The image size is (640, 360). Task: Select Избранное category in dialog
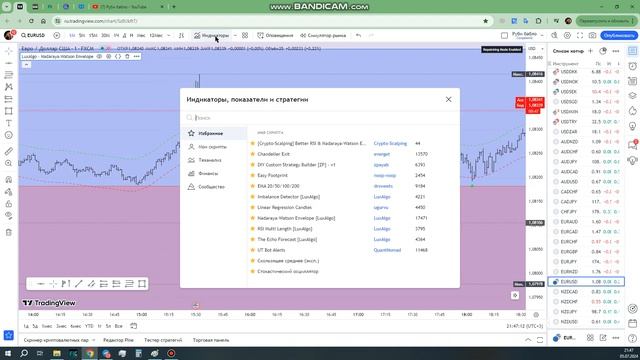(x=214, y=133)
